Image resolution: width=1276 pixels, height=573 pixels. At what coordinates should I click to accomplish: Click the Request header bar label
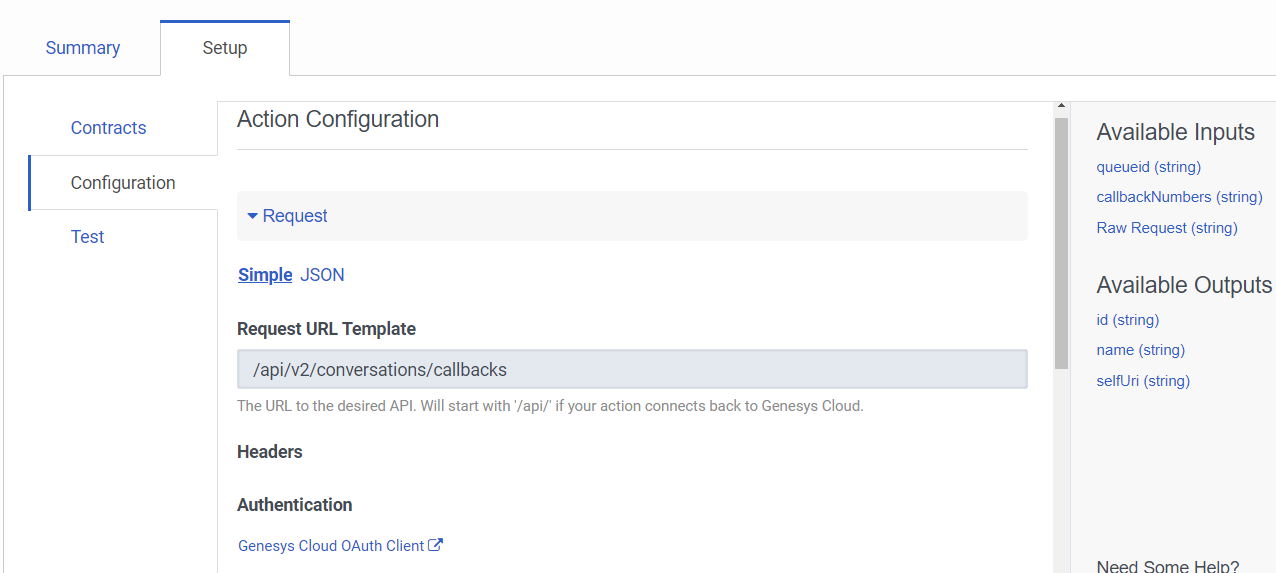(295, 216)
